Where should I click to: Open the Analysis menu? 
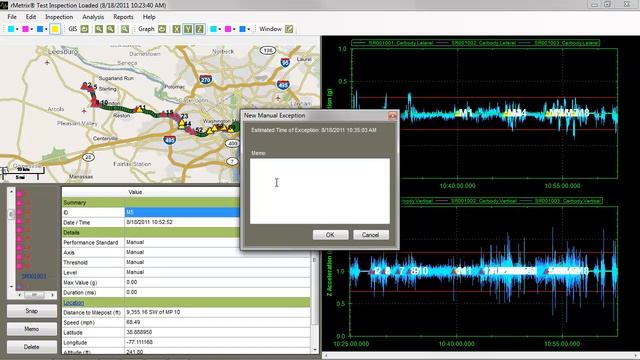pyautogui.click(x=93, y=17)
